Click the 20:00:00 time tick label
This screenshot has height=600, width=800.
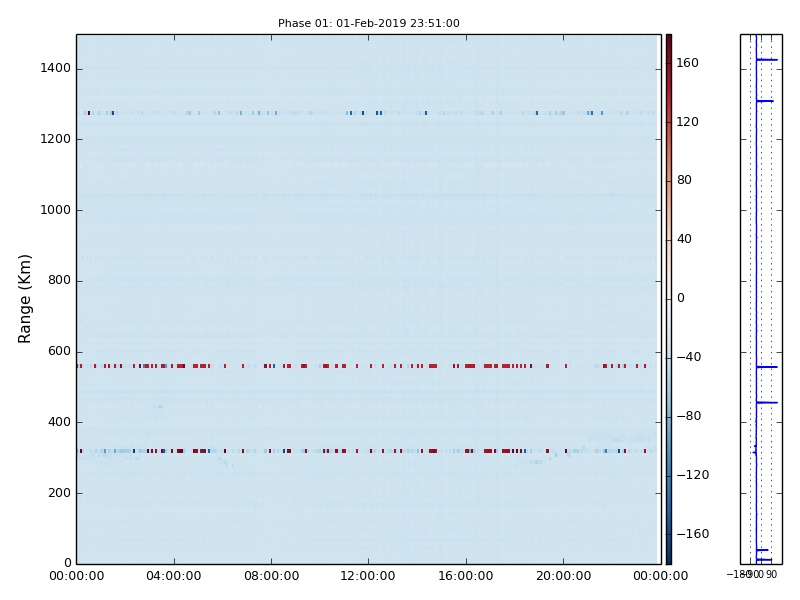coord(563,576)
